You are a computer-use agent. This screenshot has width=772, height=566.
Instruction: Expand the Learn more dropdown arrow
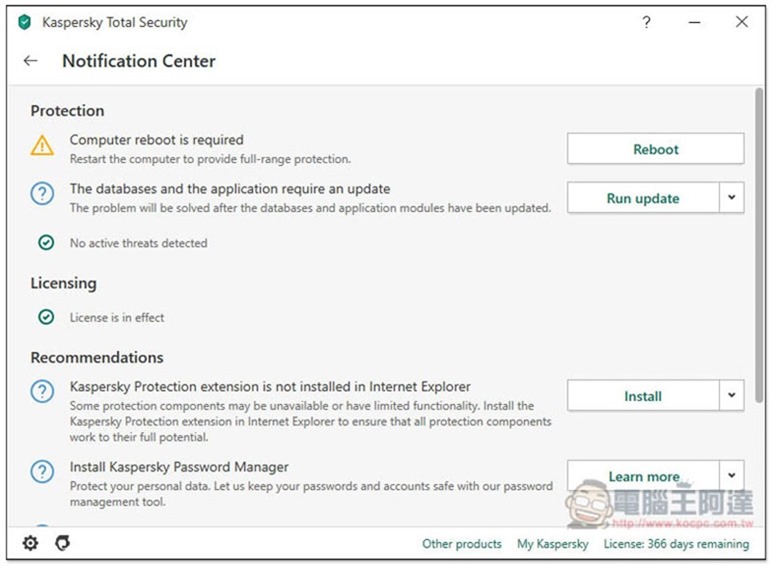pyautogui.click(x=732, y=475)
